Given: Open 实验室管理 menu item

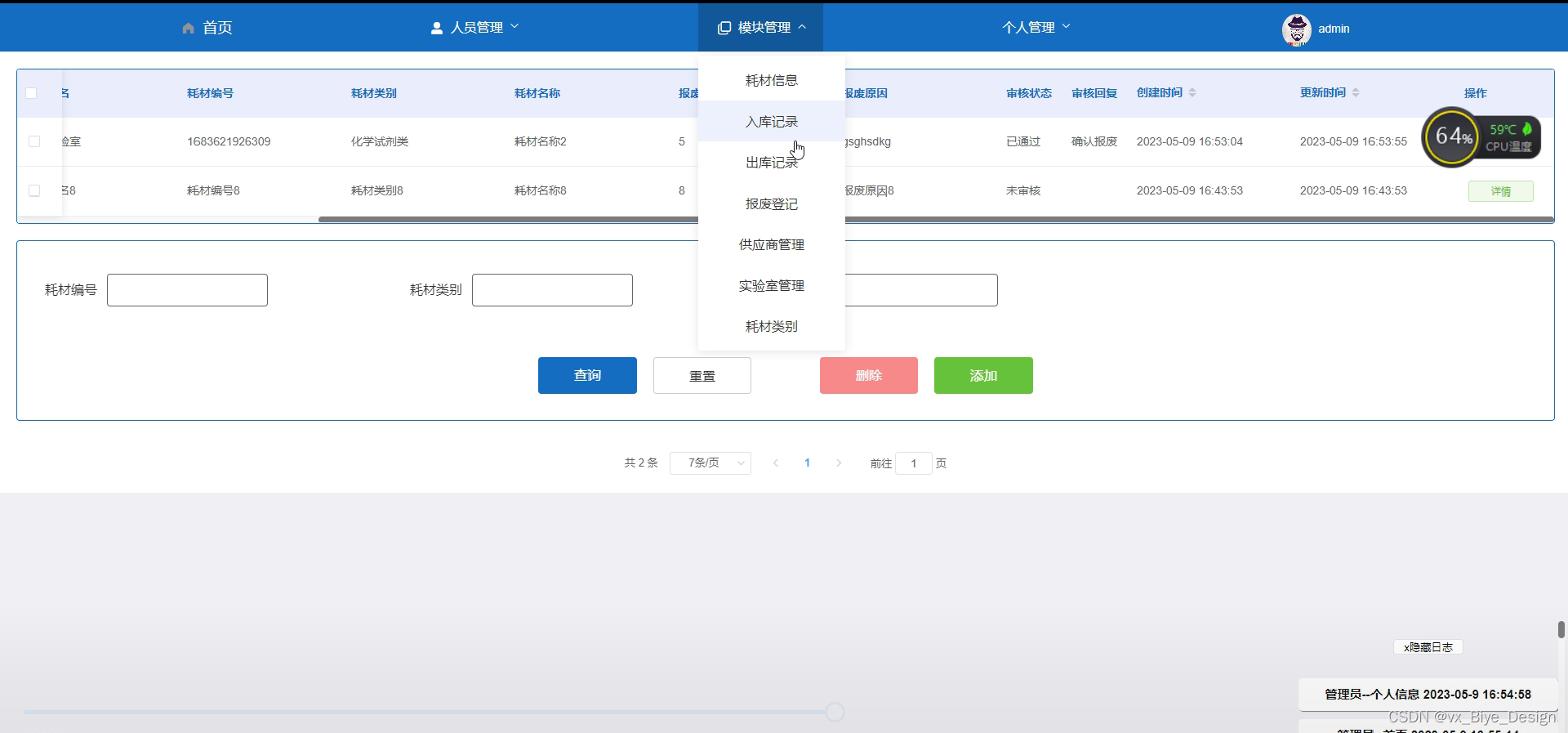Looking at the screenshot, I should click(x=772, y=285).
